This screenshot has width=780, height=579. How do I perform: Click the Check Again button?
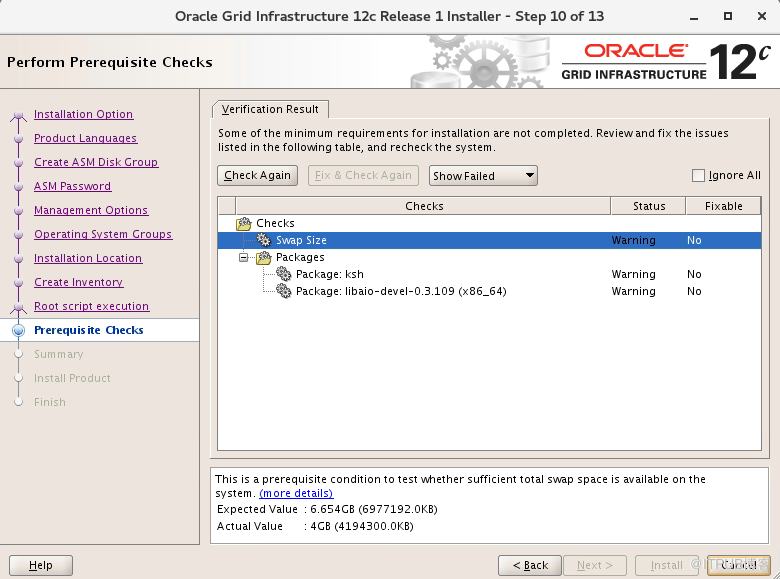point(257,176)
